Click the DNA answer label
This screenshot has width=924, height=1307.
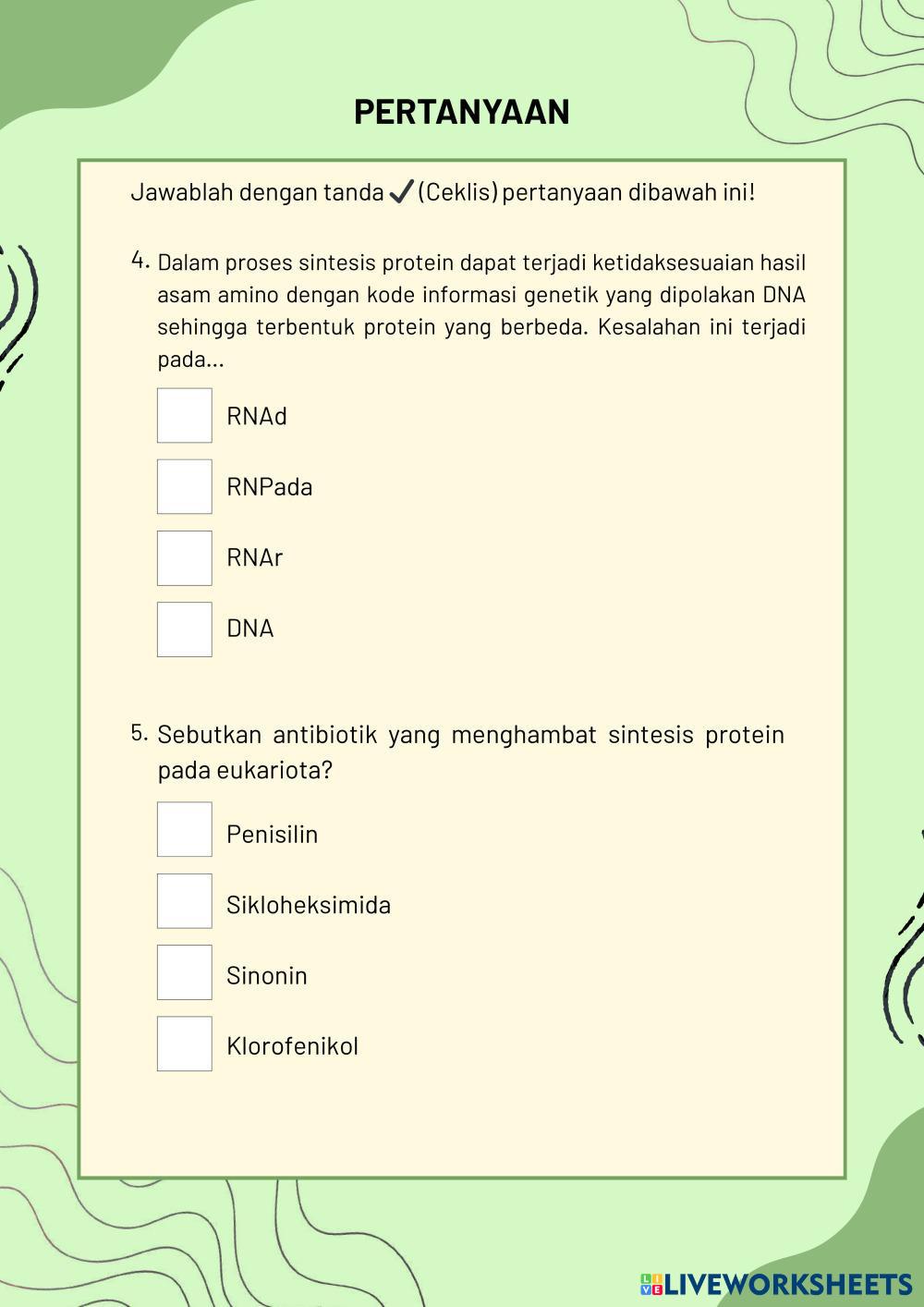click(250, 629)
